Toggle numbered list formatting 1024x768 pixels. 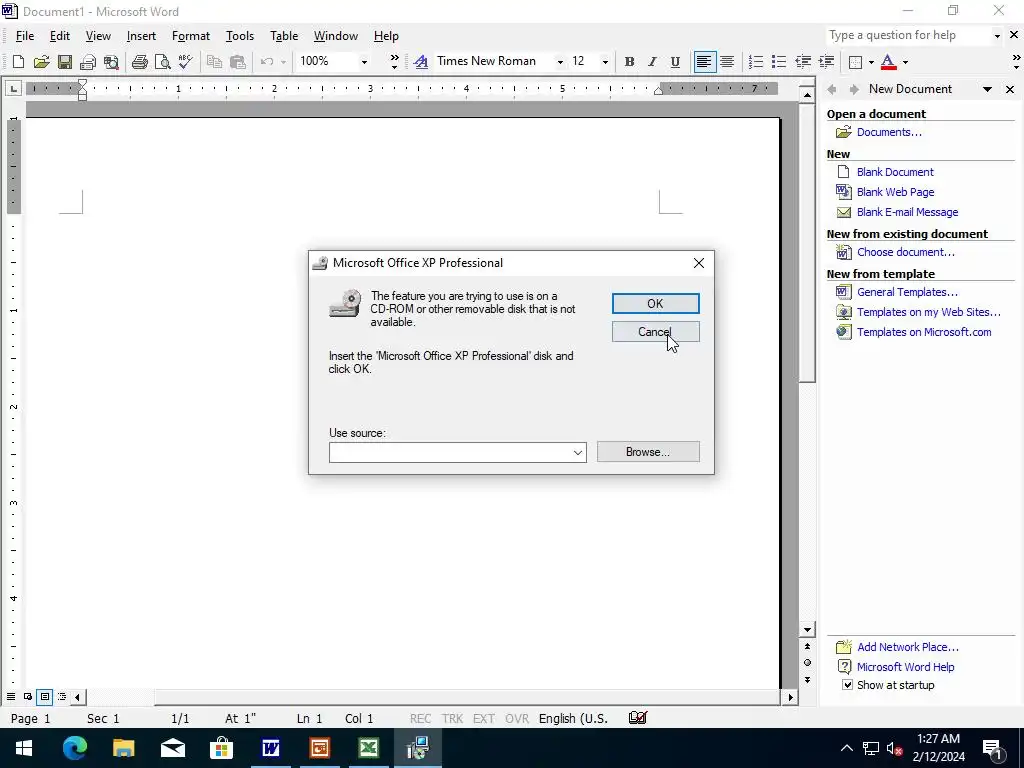click(x=756, y=62)
